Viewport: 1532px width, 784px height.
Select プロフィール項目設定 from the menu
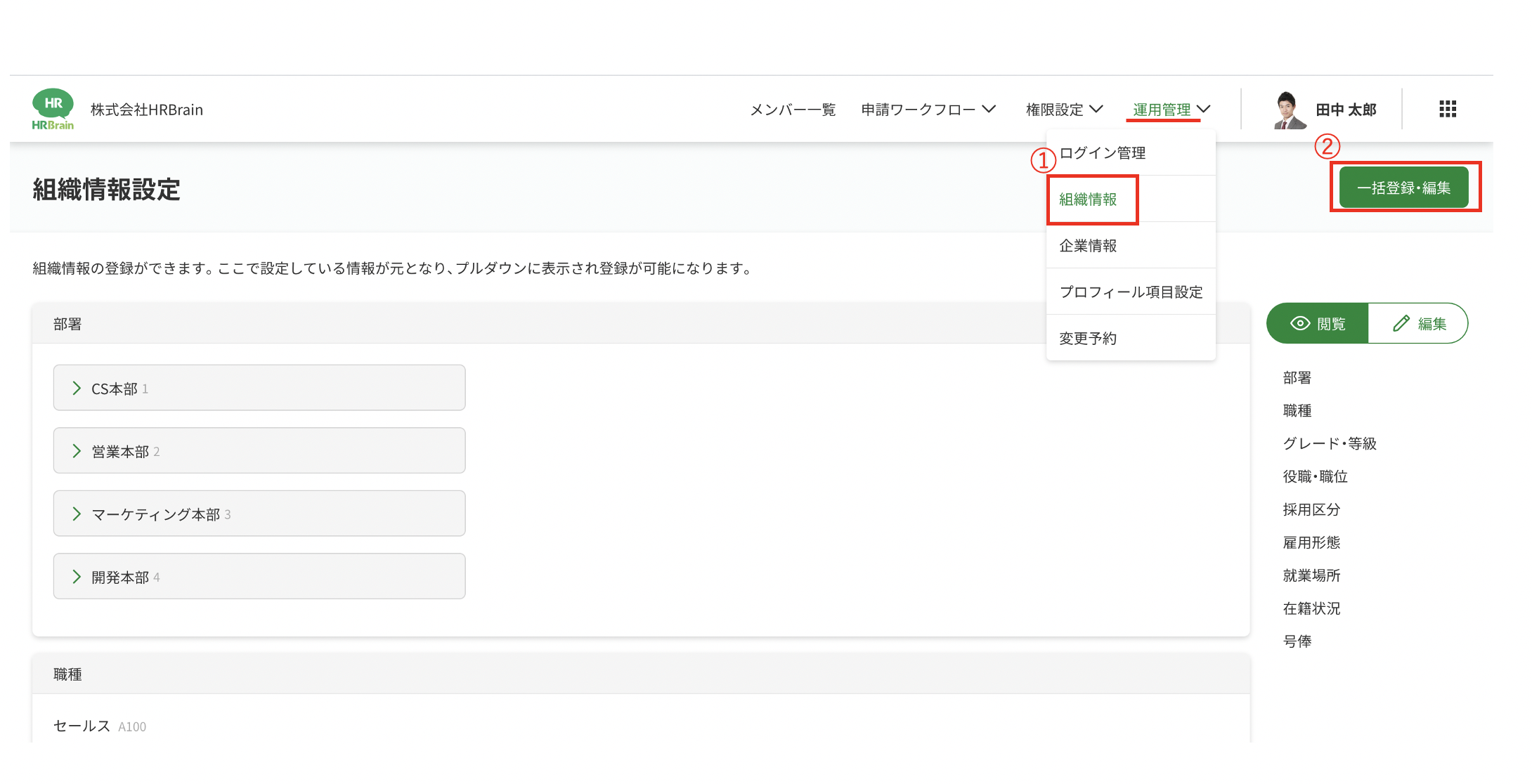tap(1131, 292)
